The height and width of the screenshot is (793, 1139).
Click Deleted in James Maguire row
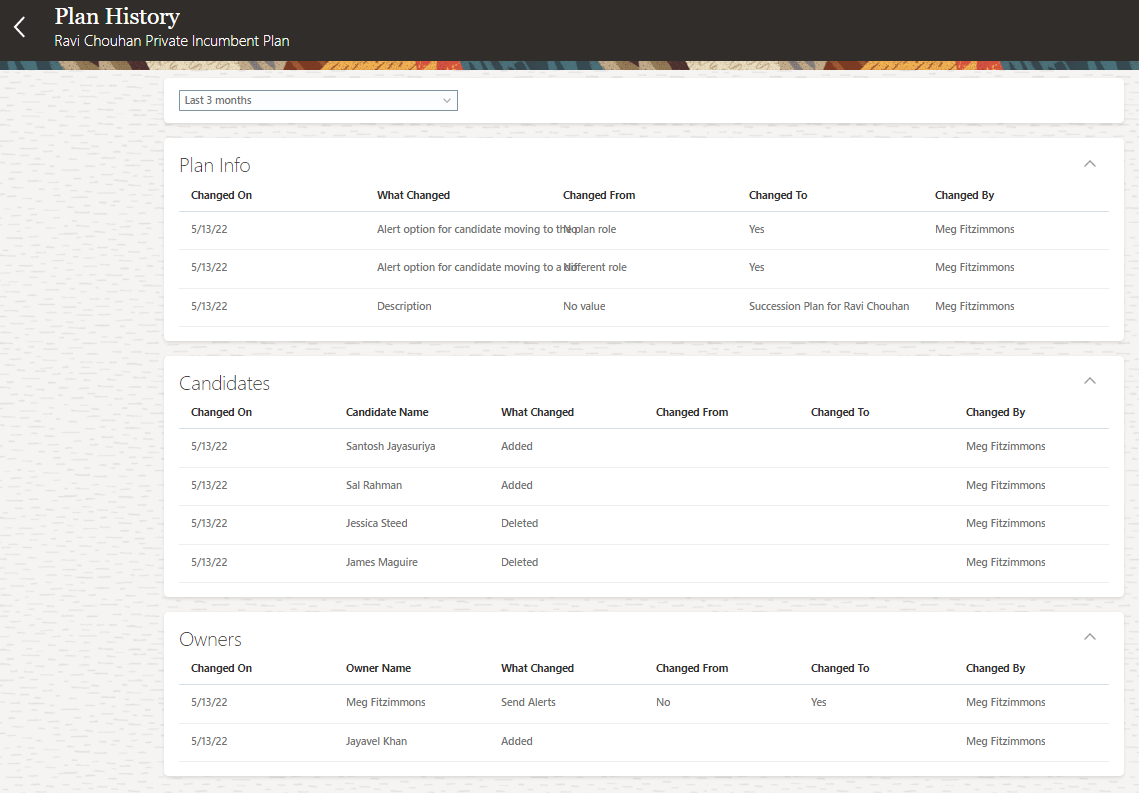(519, 563)
